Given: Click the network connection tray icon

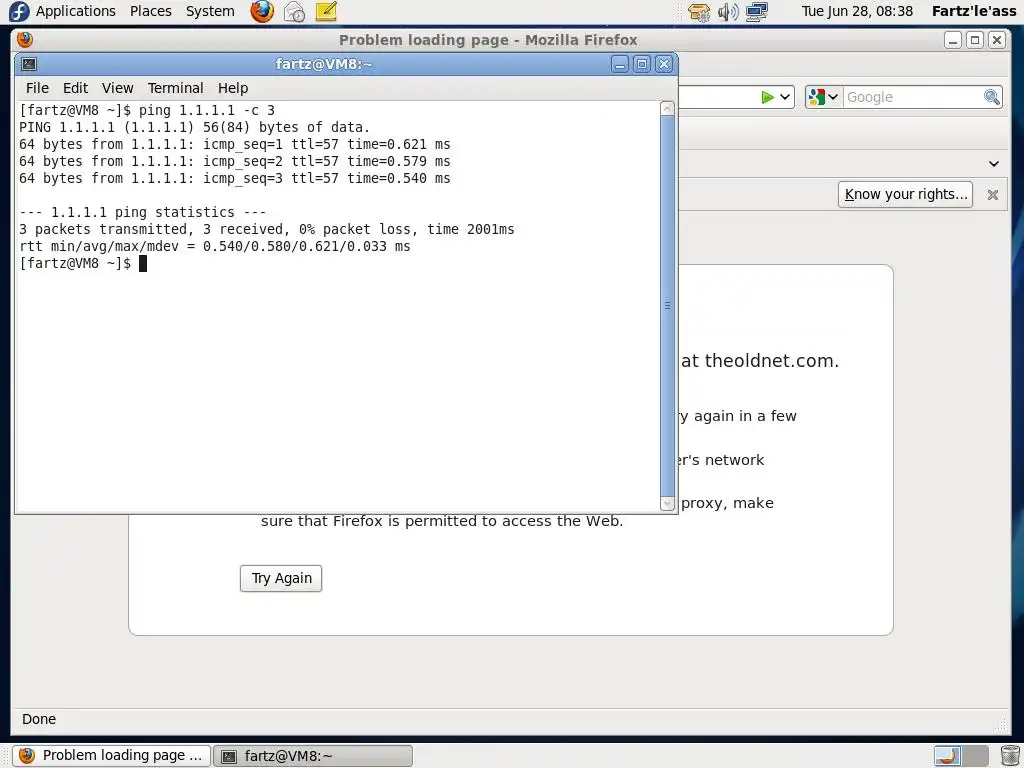Looking at the screenshot, I should (756, 11).
